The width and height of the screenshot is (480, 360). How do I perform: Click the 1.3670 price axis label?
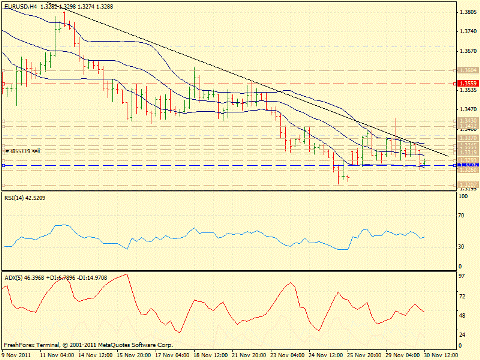point(468,51)
